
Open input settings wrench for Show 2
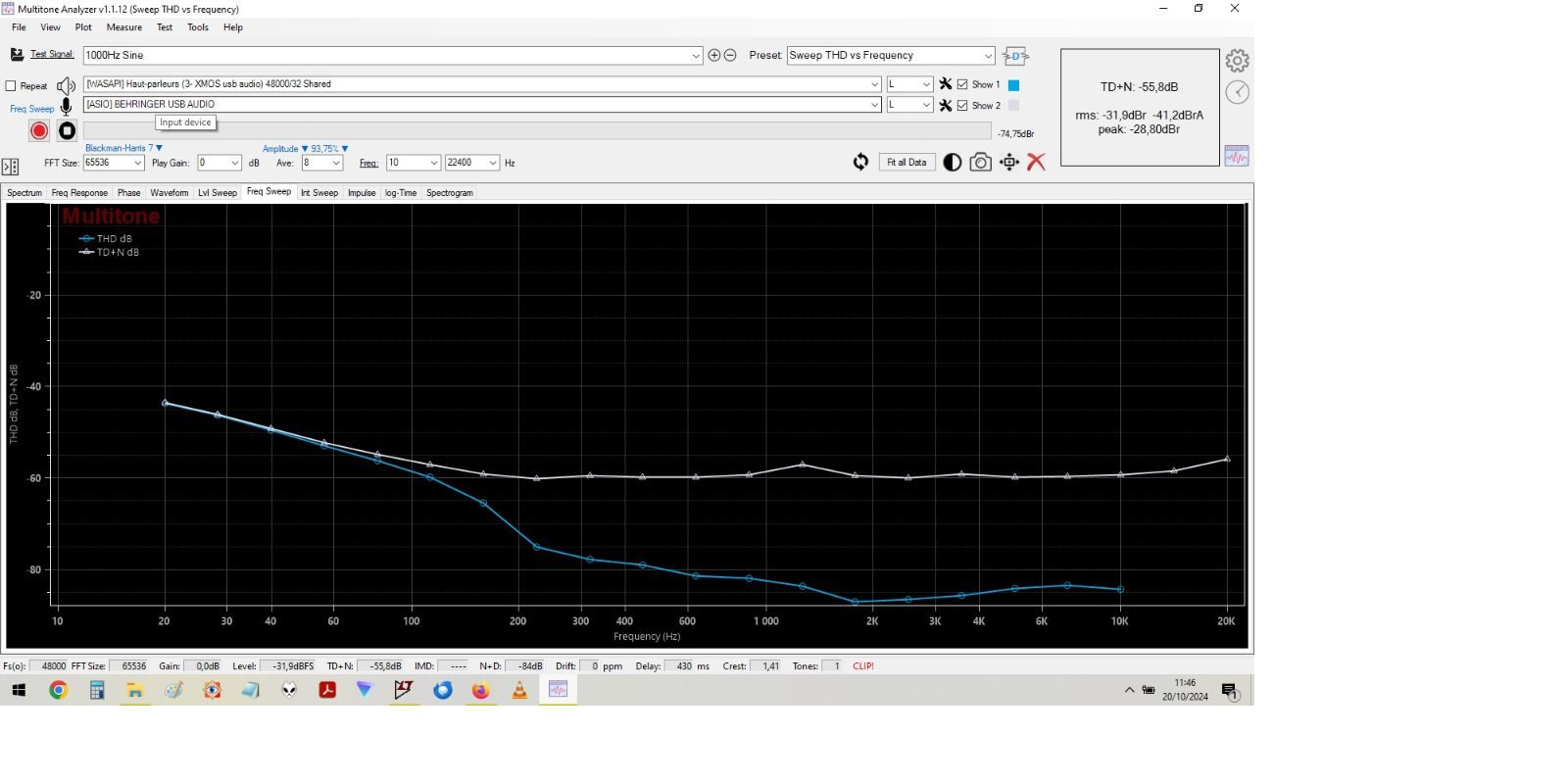(x=946, y=105)
